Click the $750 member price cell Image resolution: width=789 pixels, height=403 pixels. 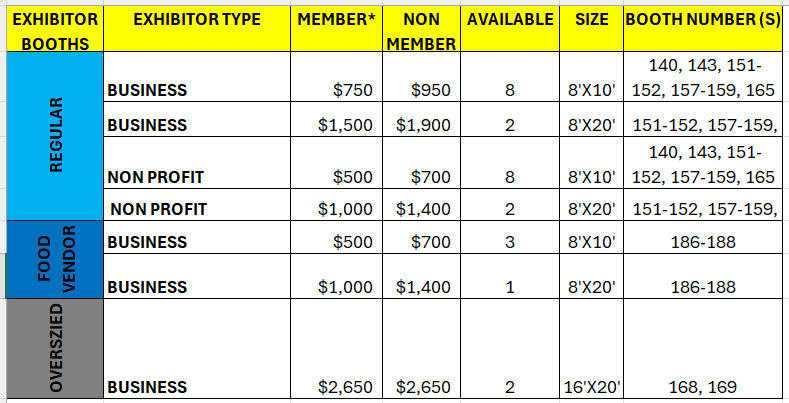(336, 77)
